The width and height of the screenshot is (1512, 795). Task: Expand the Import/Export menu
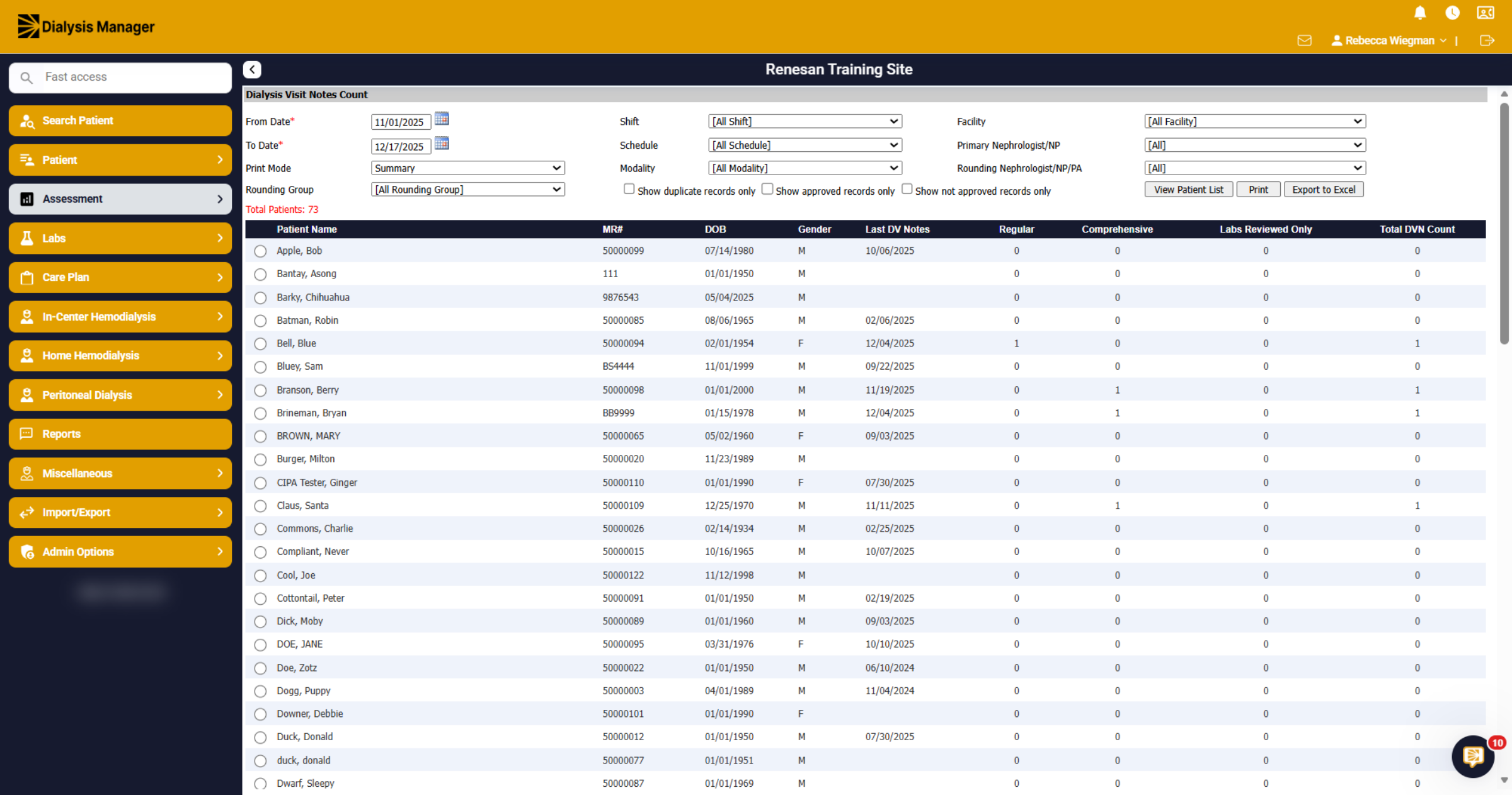tap(120, 513)
